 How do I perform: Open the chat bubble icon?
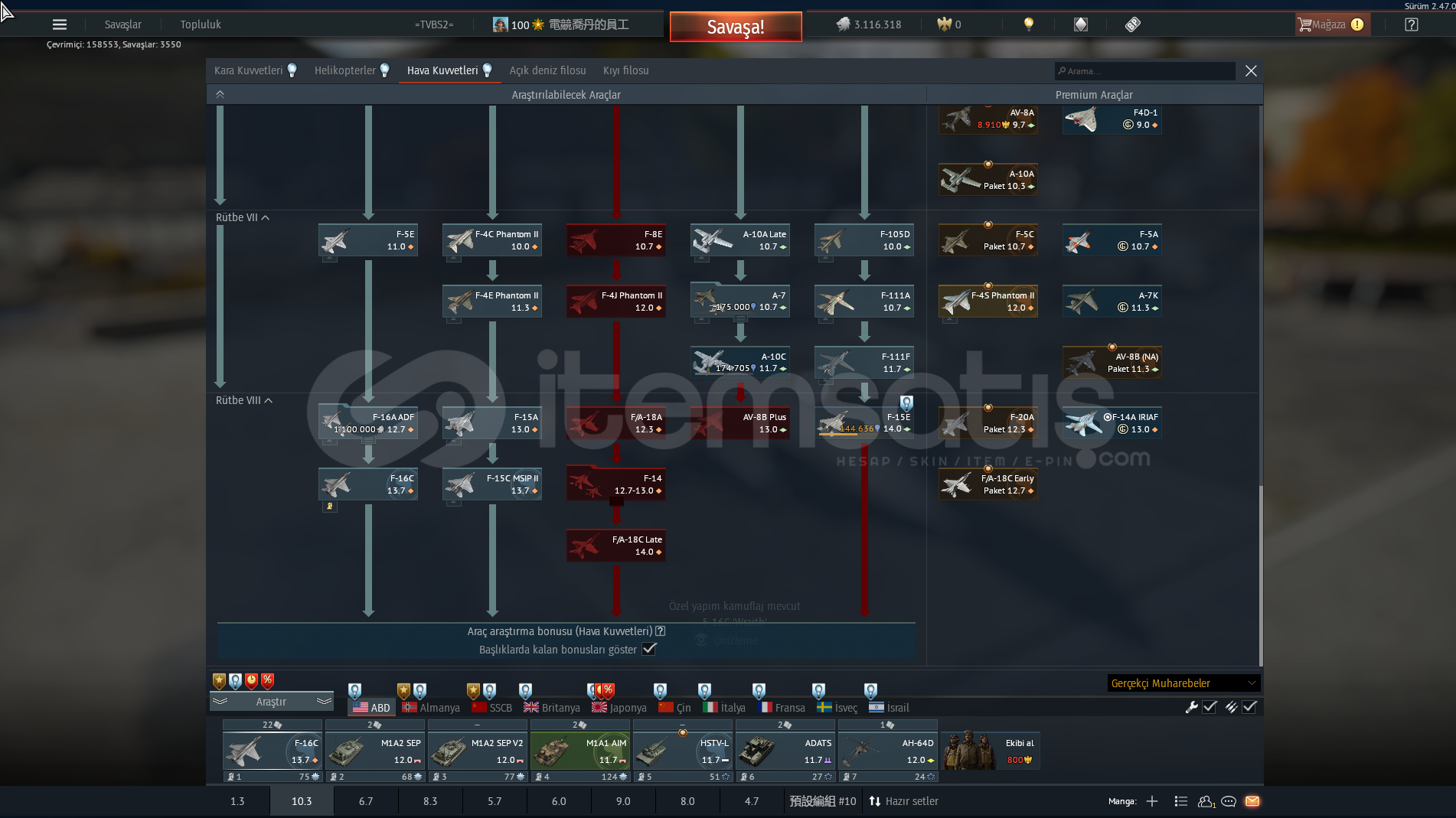click(x=1229, y=801)
